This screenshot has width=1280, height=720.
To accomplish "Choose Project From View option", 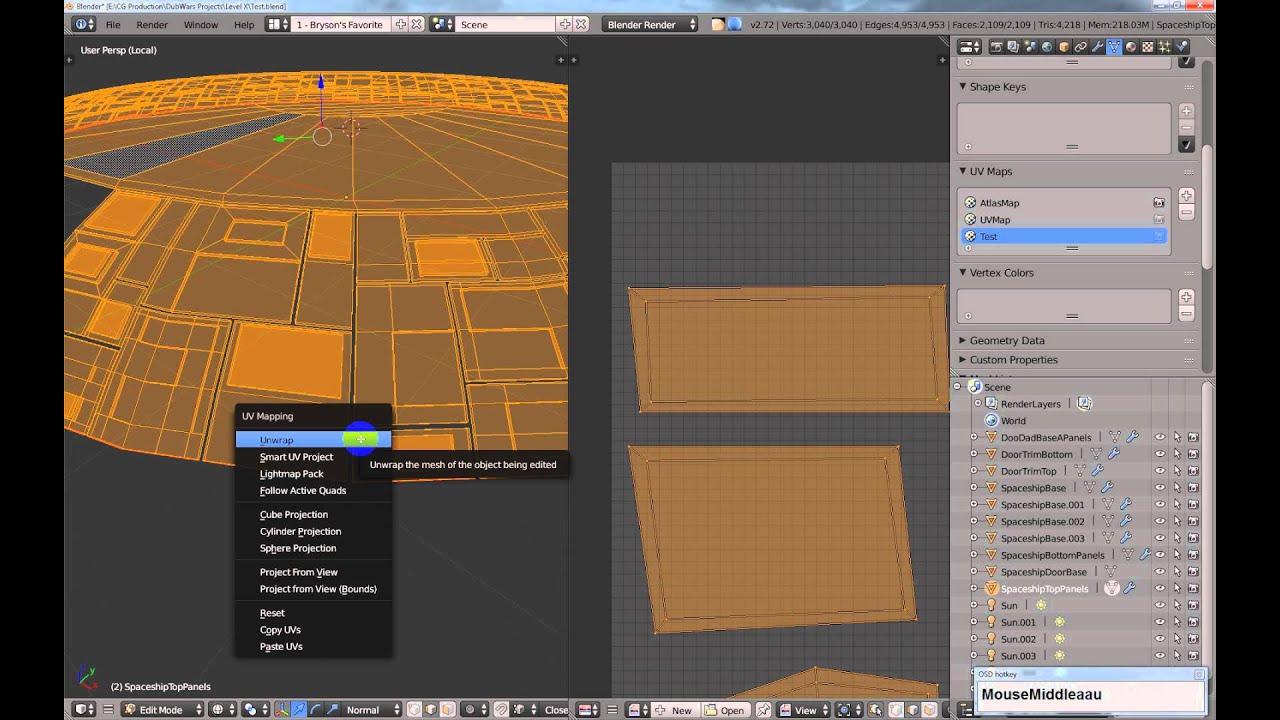I will [x=313, y=572].
